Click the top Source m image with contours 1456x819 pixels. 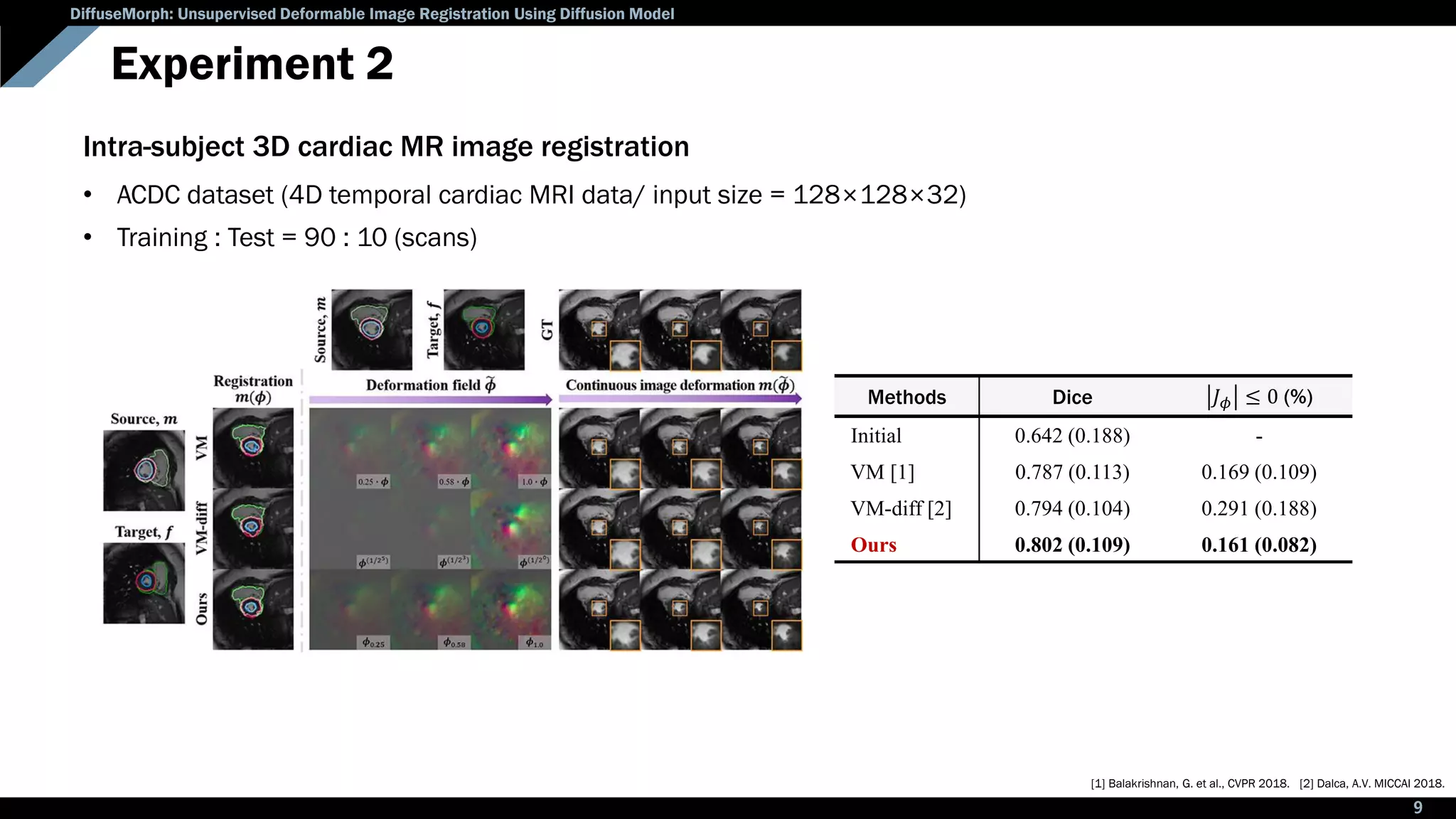[372, 329]
